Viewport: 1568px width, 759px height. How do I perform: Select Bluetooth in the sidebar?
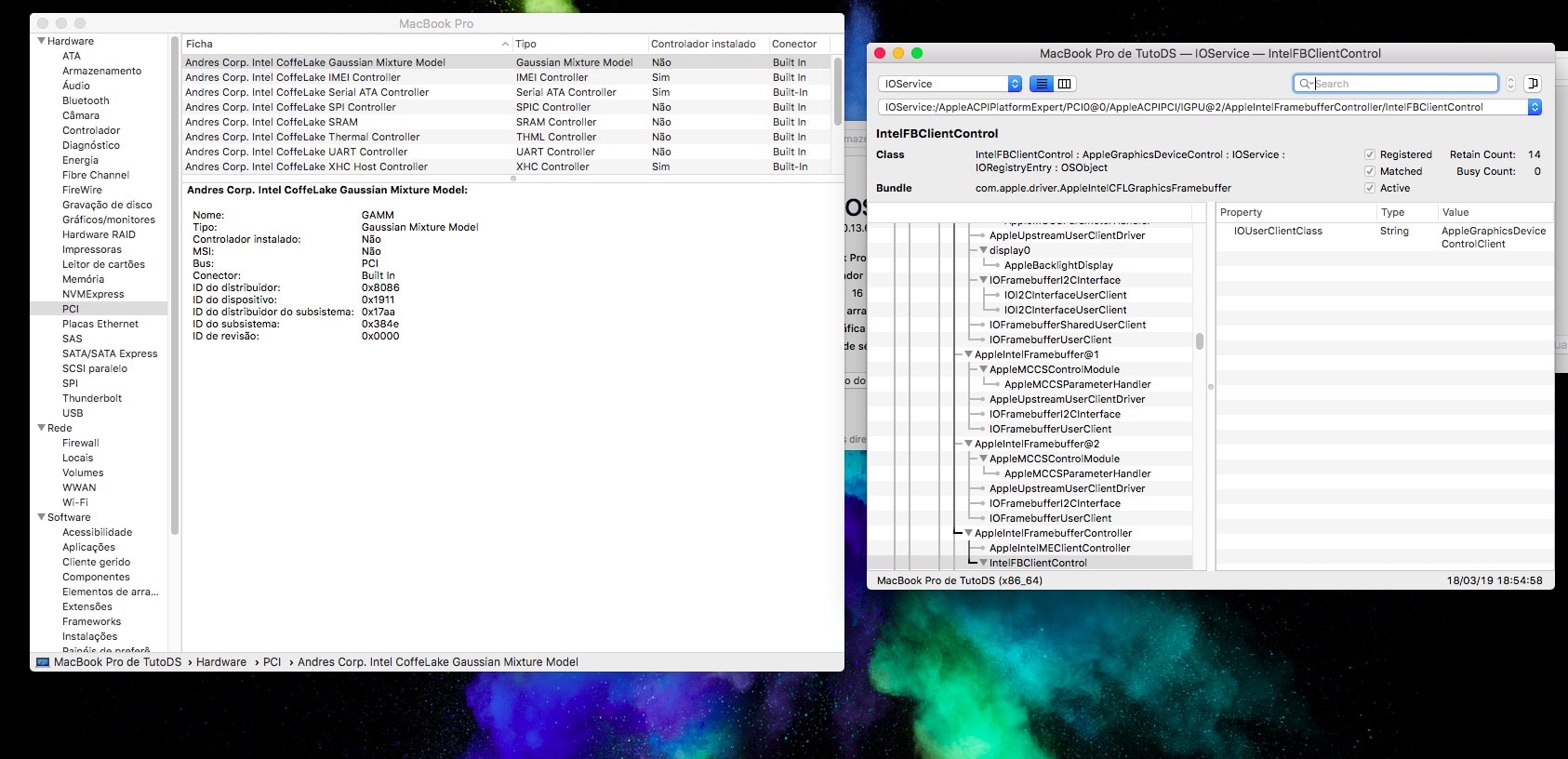(x=86, y=100)
